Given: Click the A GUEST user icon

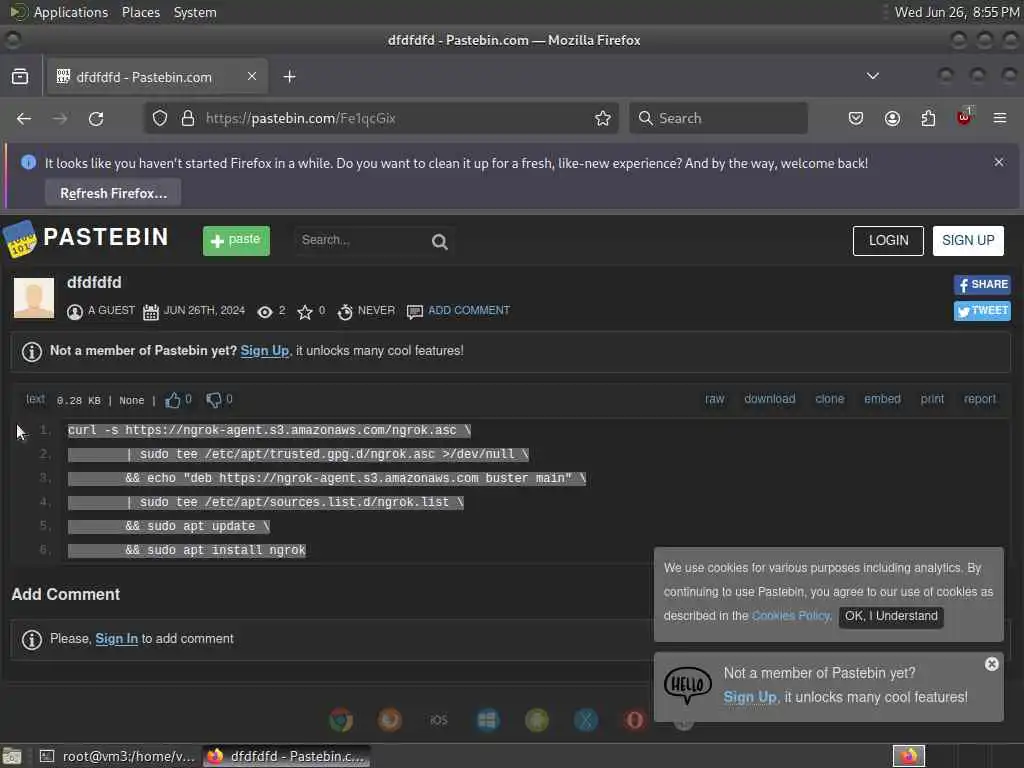Looking at the screenshot, I should coord(75,312).
